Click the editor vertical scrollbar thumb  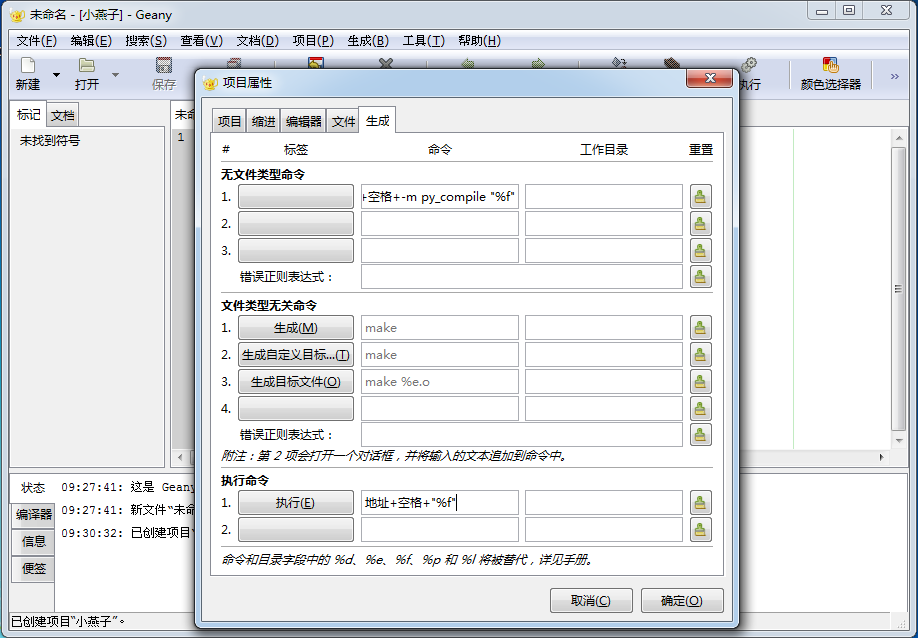898,289
